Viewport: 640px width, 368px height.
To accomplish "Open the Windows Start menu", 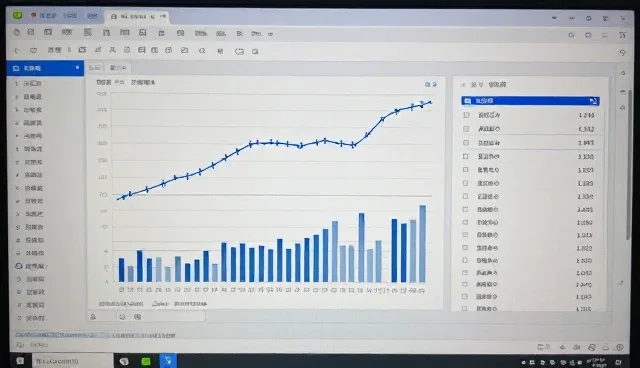I will pos(20,361).
